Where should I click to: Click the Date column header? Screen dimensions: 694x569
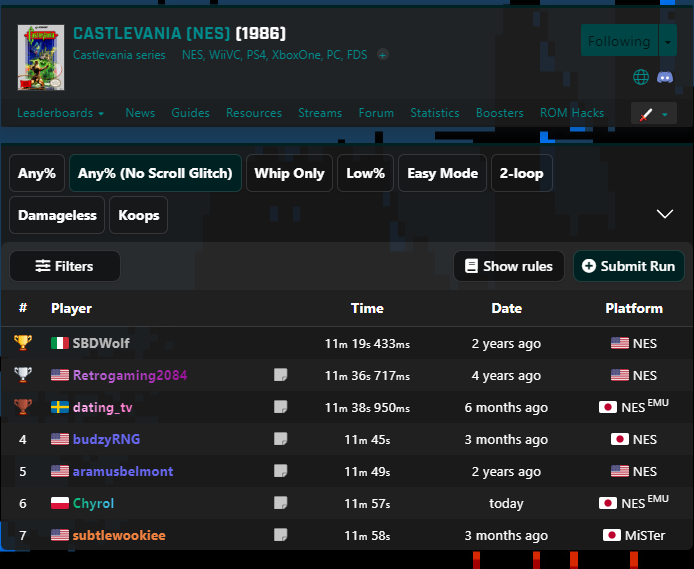tap(506, 308)
